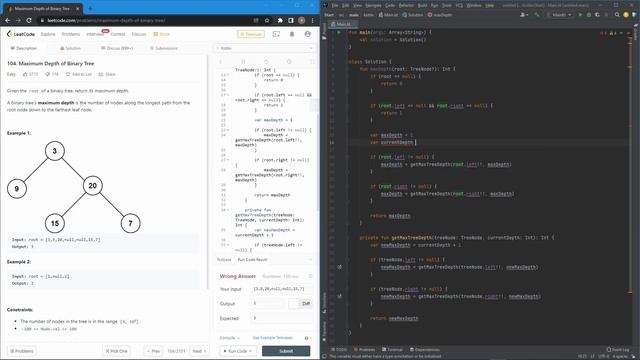Expand the Console panel
Image resolution: width=640 pixels, height=360 pixels.
coord(229,338)
